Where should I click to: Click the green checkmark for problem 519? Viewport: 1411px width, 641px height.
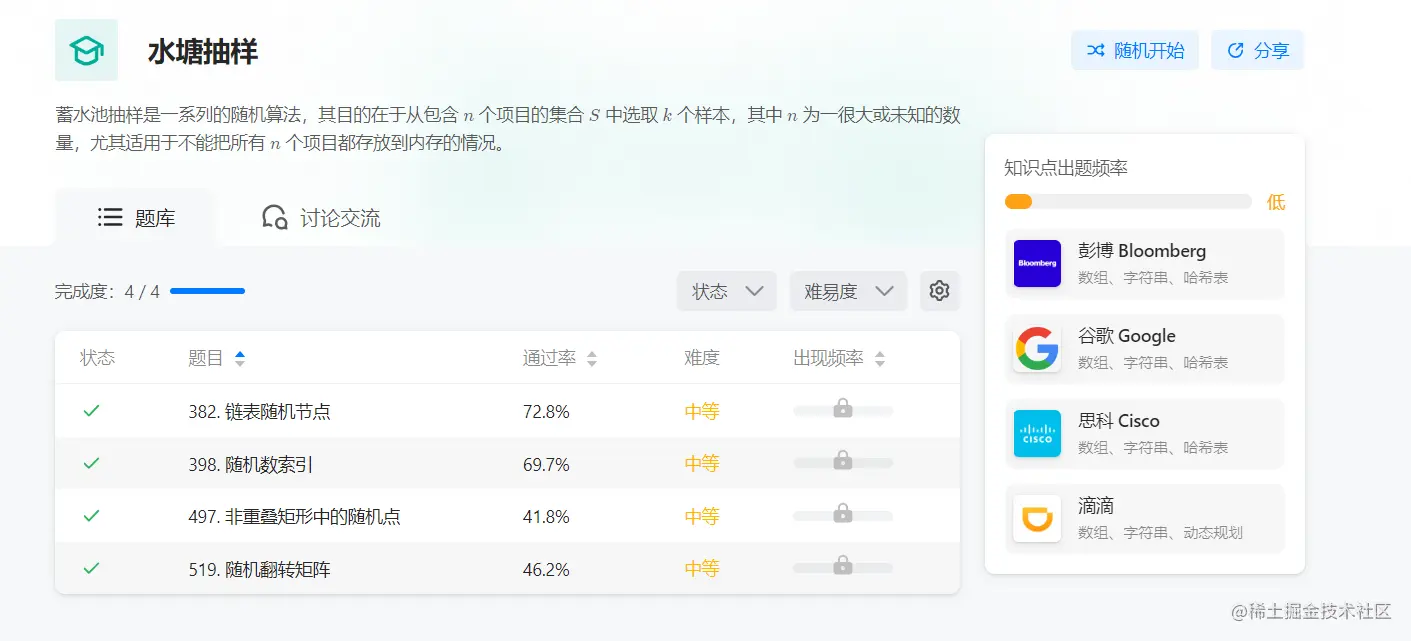tap(91, 568)
